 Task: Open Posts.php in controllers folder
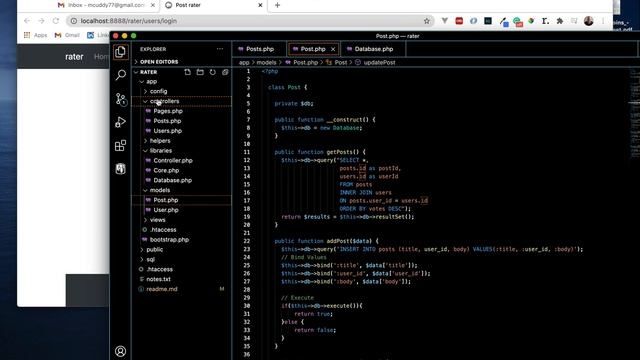click(167, 121)
